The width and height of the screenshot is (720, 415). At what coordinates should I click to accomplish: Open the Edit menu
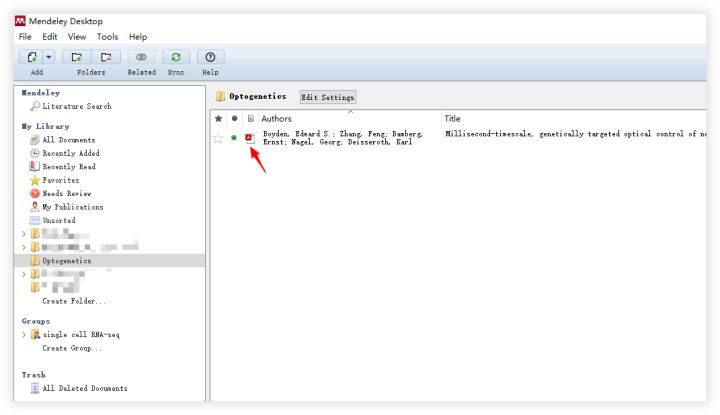50,37
